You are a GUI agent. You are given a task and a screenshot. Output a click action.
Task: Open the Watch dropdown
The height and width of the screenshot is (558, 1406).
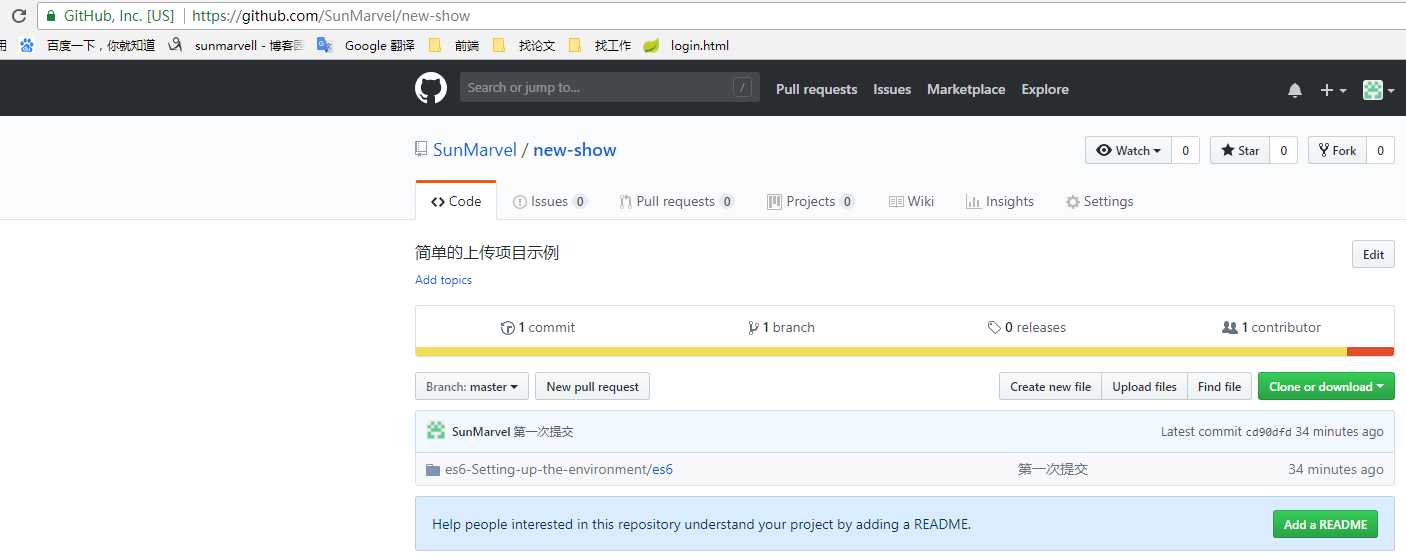pyautogui.click(x=1128, y=150)
